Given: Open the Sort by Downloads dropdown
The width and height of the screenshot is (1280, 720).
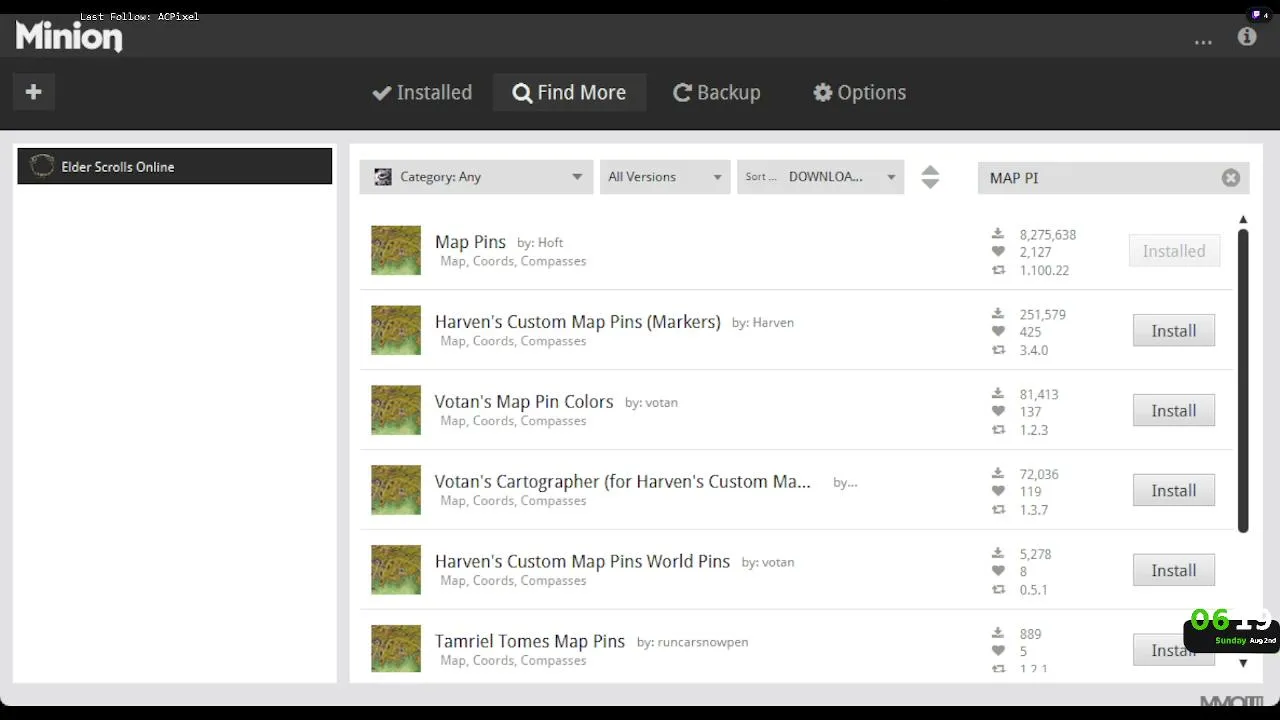Looking at the screenshot, I should (821, 177).
